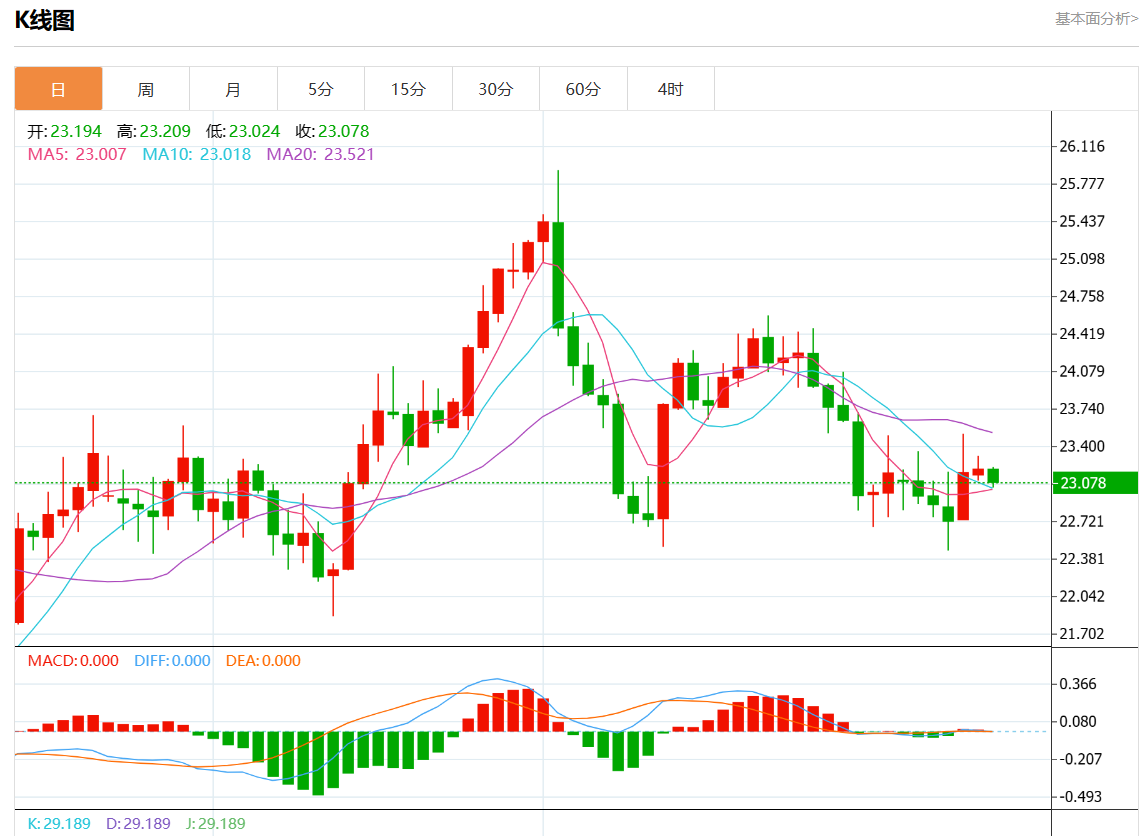Click the 0.366 MACD axis label
The image size is (1140, 836).
1077,684
